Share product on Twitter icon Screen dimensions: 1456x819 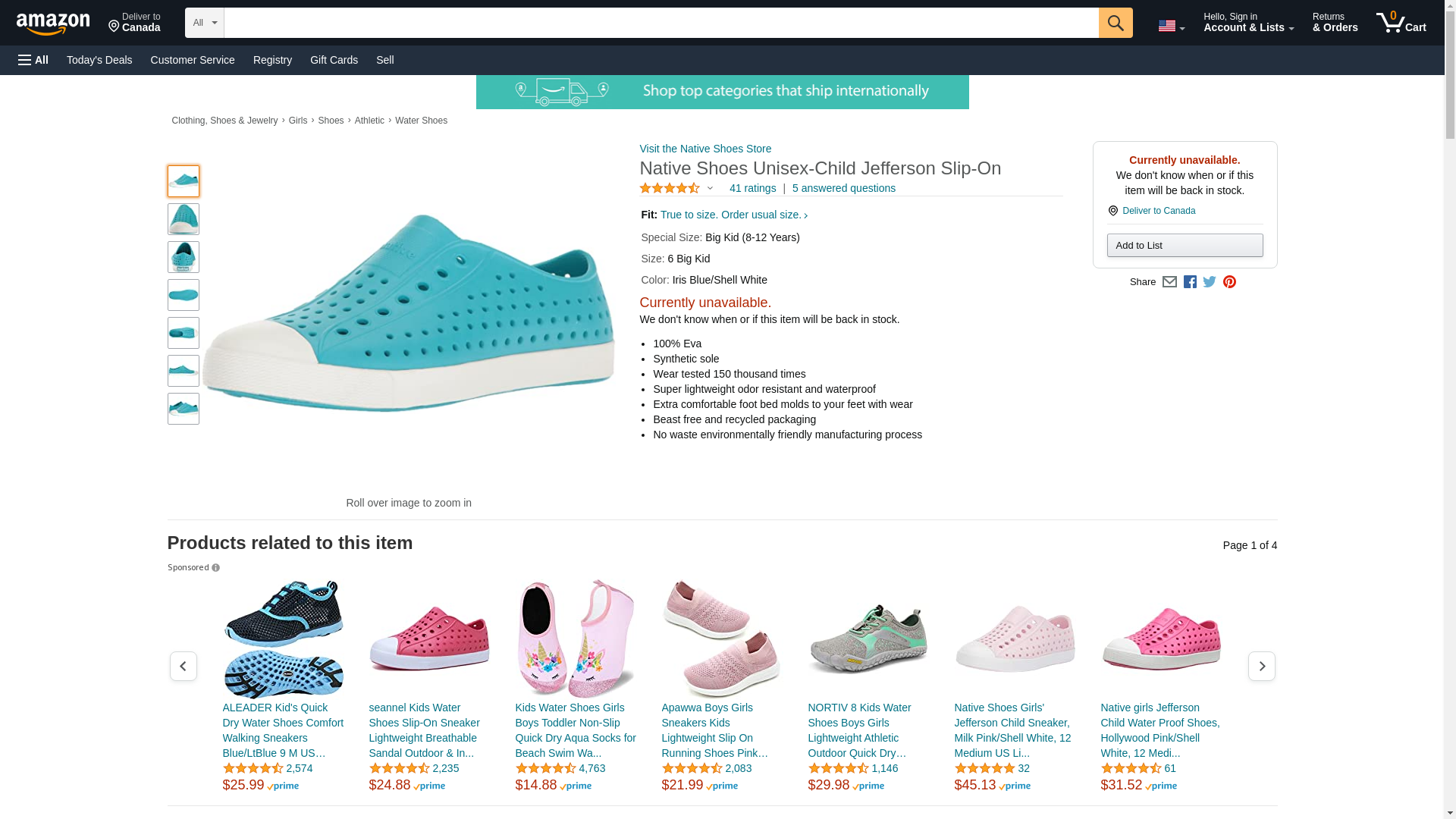click(1210, 282)
